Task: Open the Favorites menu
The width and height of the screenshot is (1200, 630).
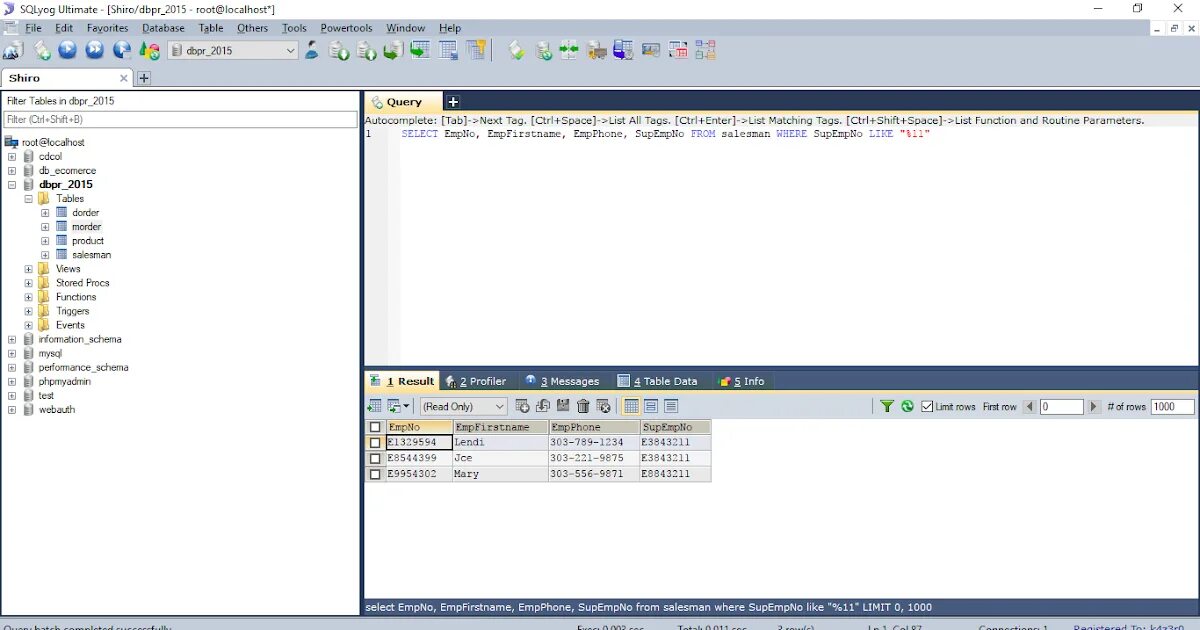Action: 107,28
